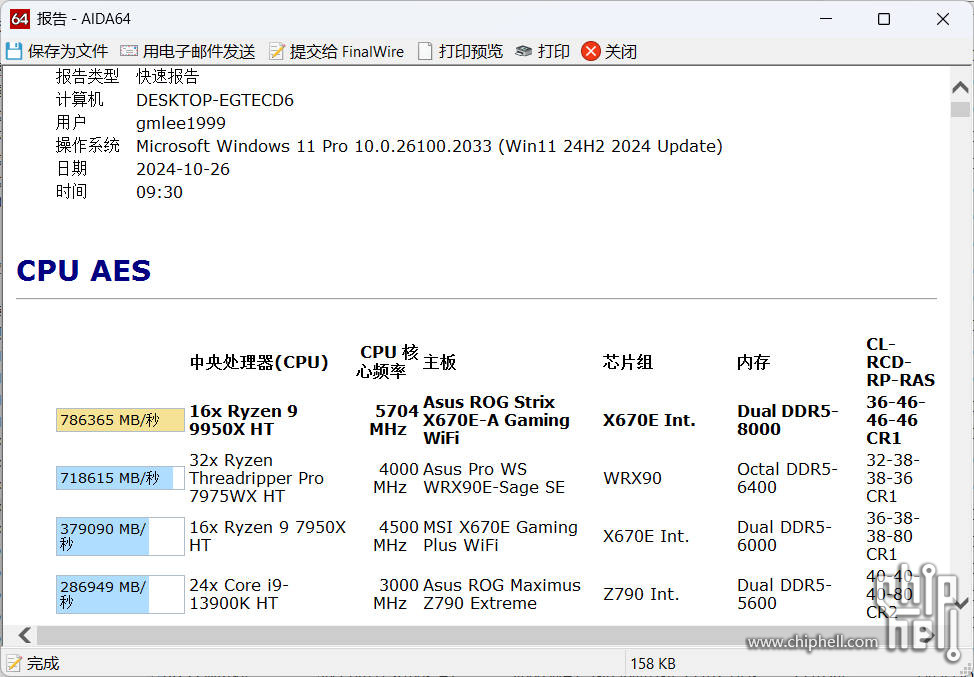Click the 16x Ryzen 9 7950X HT cell
The width and height of the screenshot is (974, 677).
(x=268, y=536)
